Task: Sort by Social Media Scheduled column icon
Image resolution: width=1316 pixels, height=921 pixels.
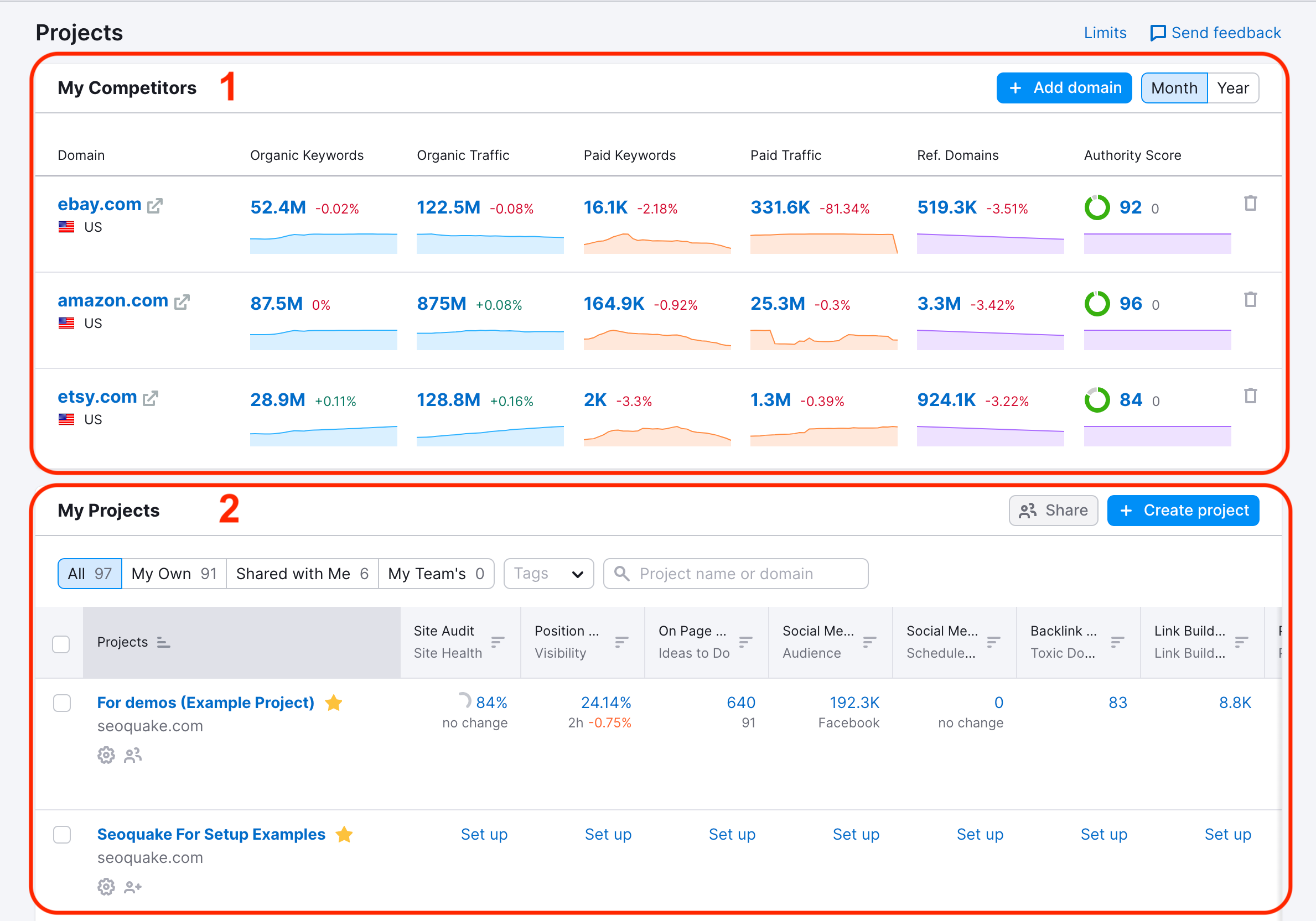Action: [x=993, y=642]
